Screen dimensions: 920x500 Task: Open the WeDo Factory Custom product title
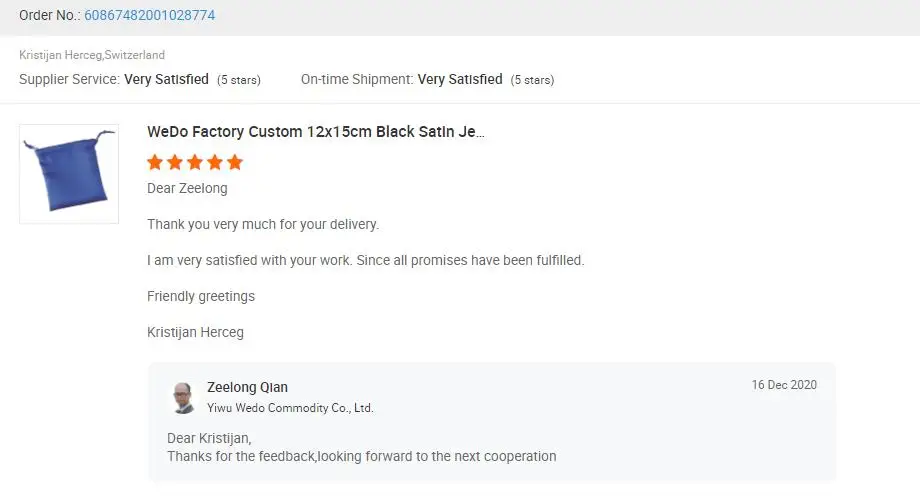click(x=316, y=132)
